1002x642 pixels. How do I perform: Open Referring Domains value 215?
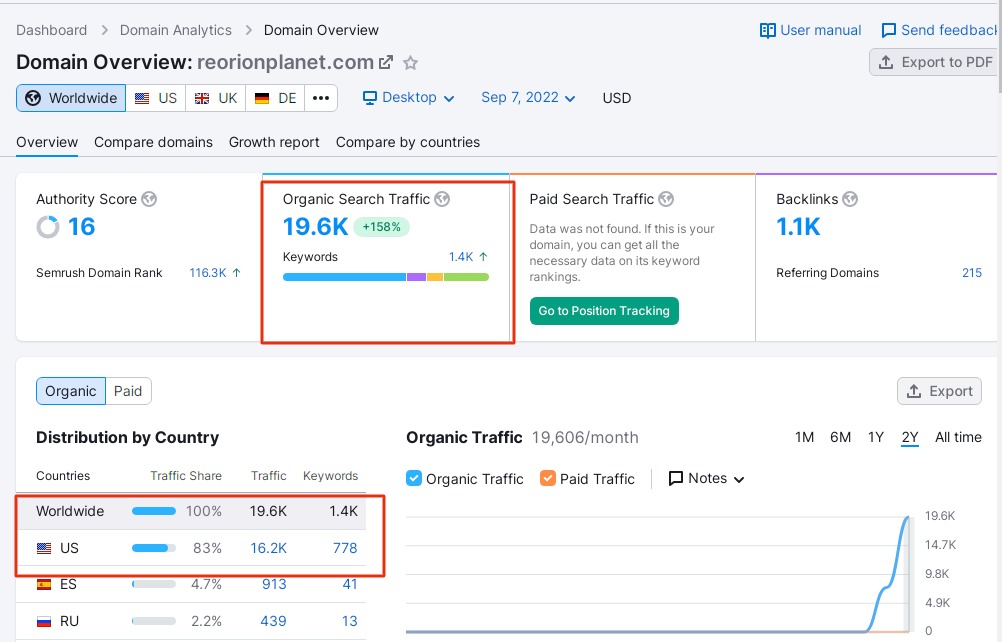click(972, 273)
